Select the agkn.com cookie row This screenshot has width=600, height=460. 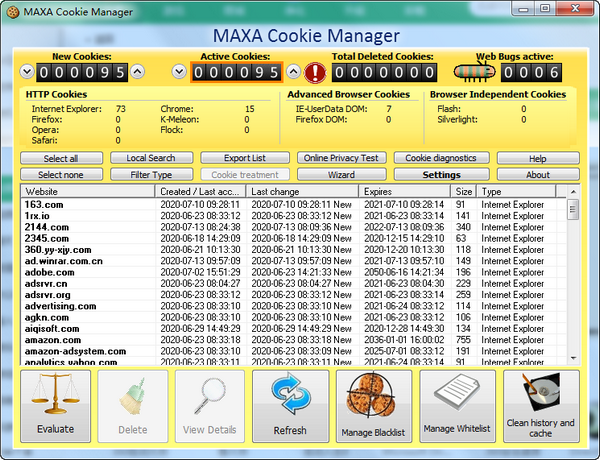point(293,317)
